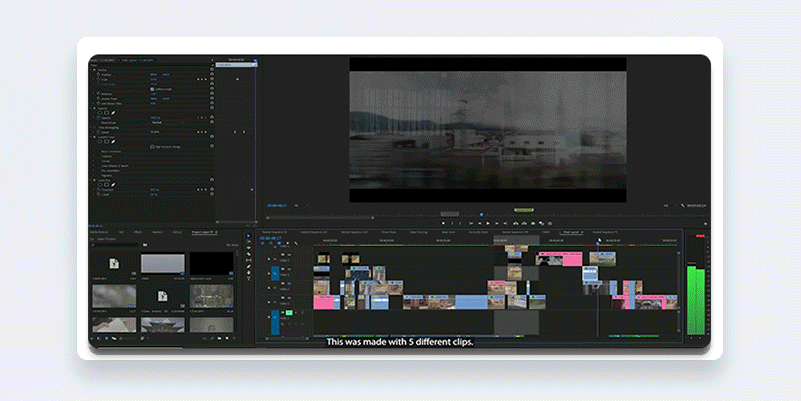This screenshot has width=801, height=401.
Task: Click the Opacity ellipse mask tool
Action: (100, 113)
